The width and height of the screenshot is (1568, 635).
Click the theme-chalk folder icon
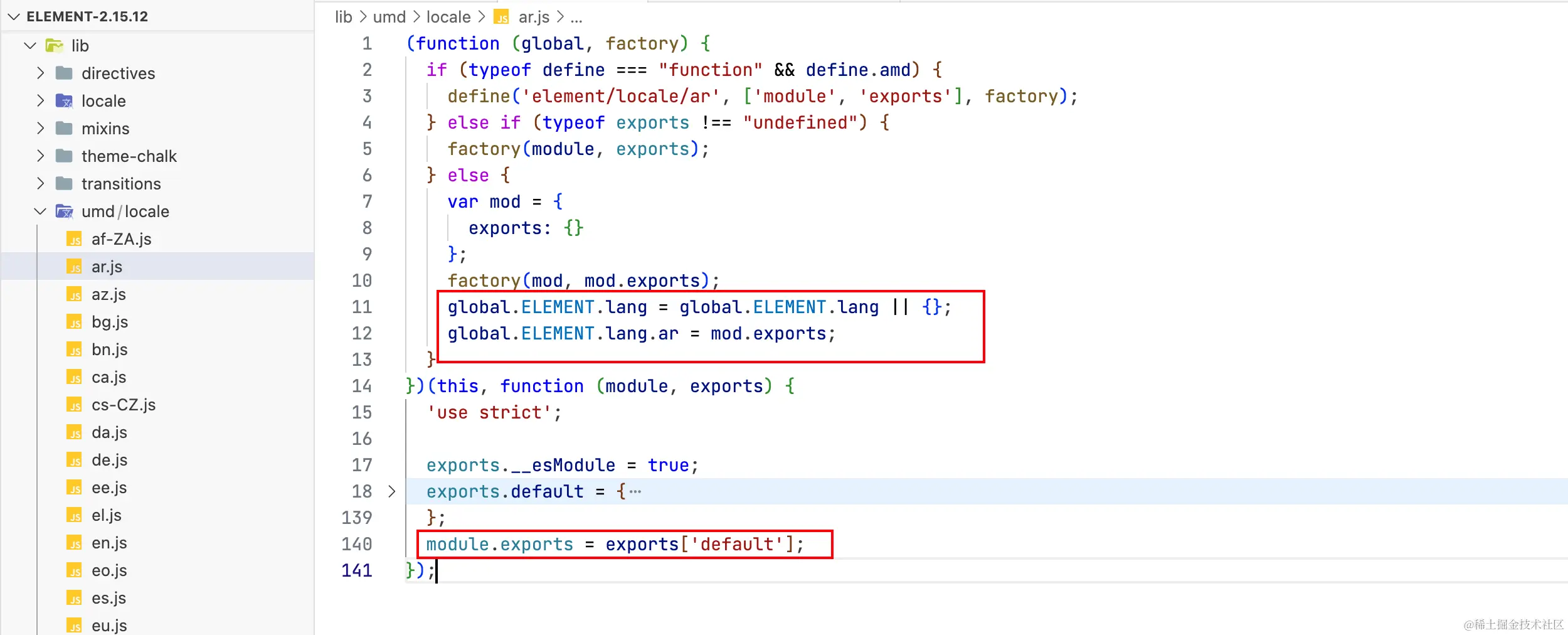(64, 156)
